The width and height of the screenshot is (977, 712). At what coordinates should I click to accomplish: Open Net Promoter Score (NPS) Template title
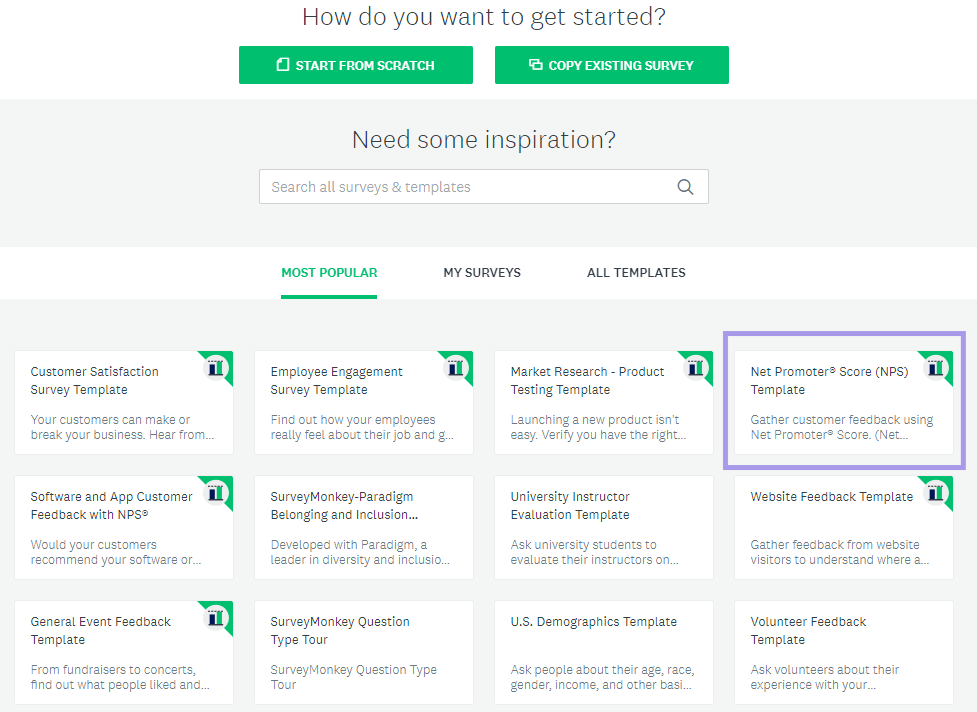[x=829, y=381]
